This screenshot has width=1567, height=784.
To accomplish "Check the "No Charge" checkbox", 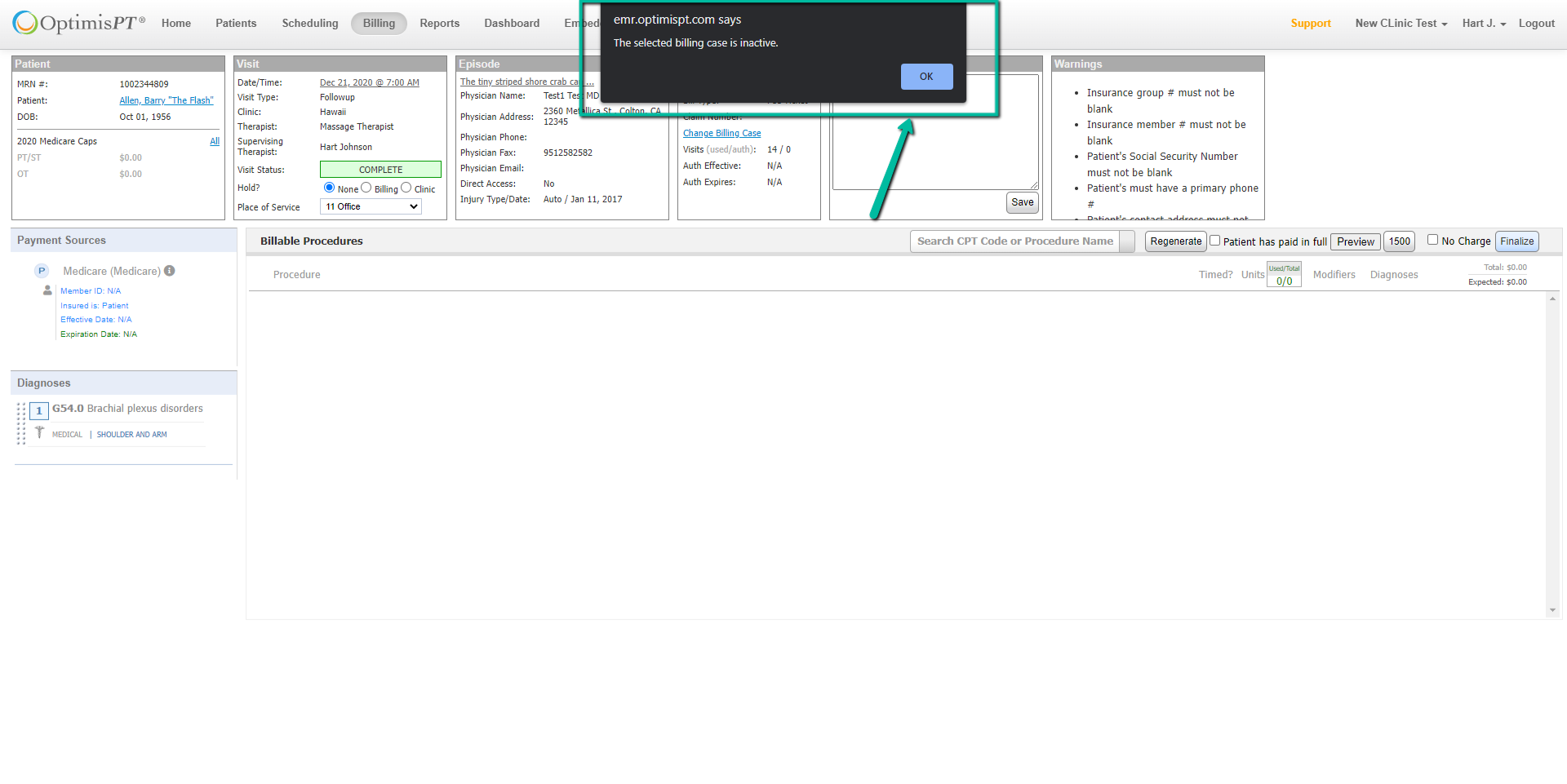I will pyautogui.click(x=1433, y=240).
